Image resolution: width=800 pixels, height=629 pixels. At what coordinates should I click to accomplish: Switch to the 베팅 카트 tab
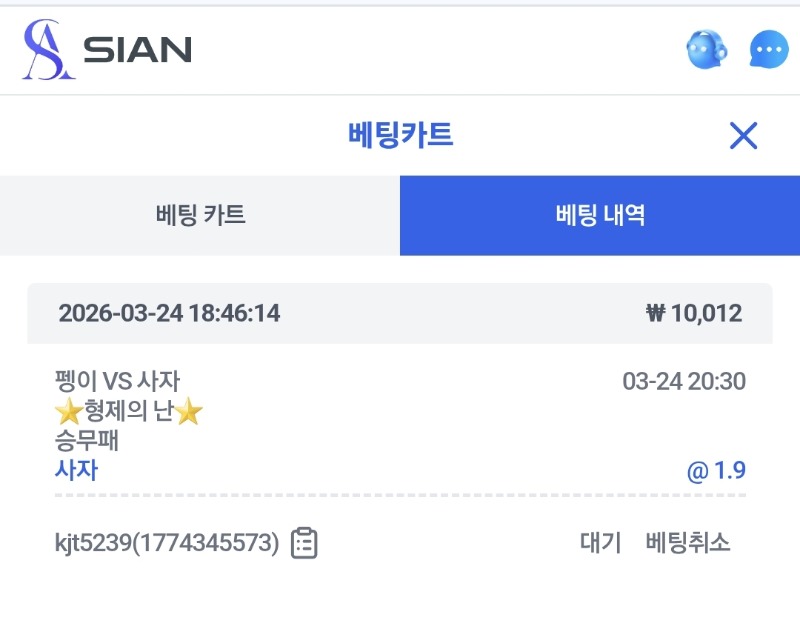point(200,215)
